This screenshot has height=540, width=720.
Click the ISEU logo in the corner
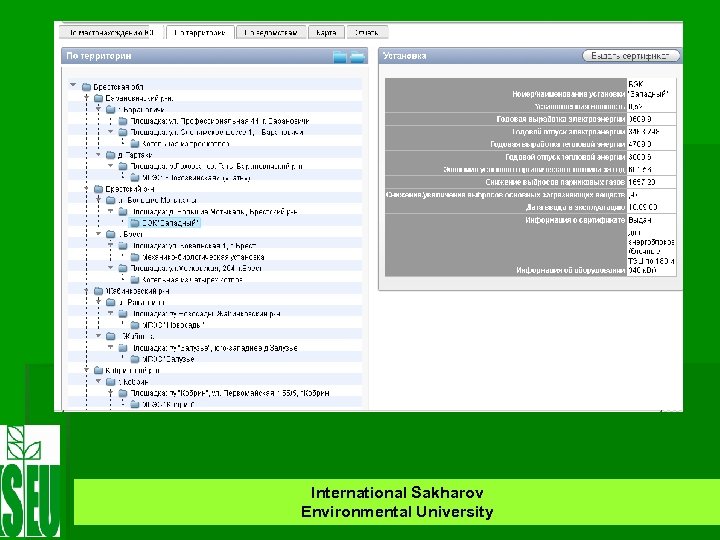(30, 481)
